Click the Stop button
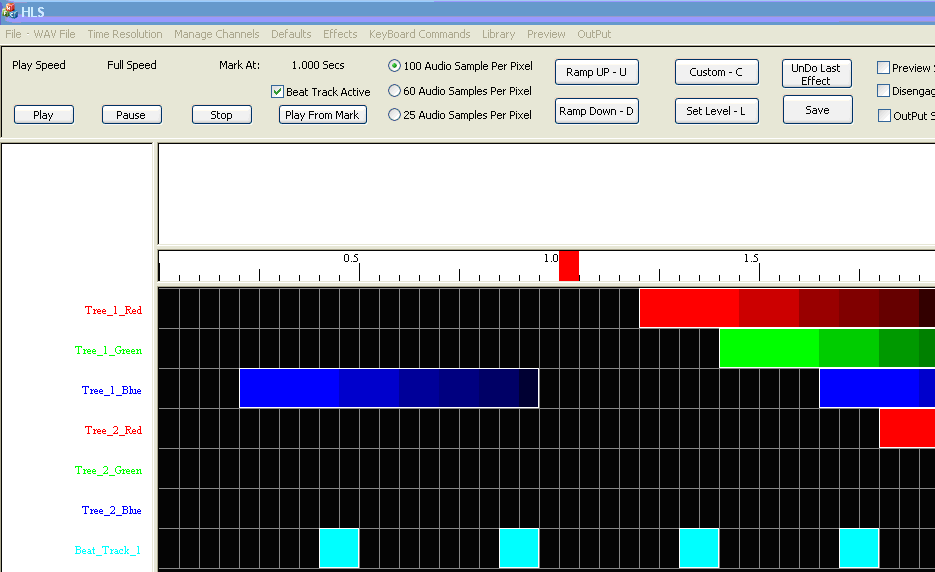The height and width of the screenshot is (572, 935). pyautogui.click(x=221, y=115)
